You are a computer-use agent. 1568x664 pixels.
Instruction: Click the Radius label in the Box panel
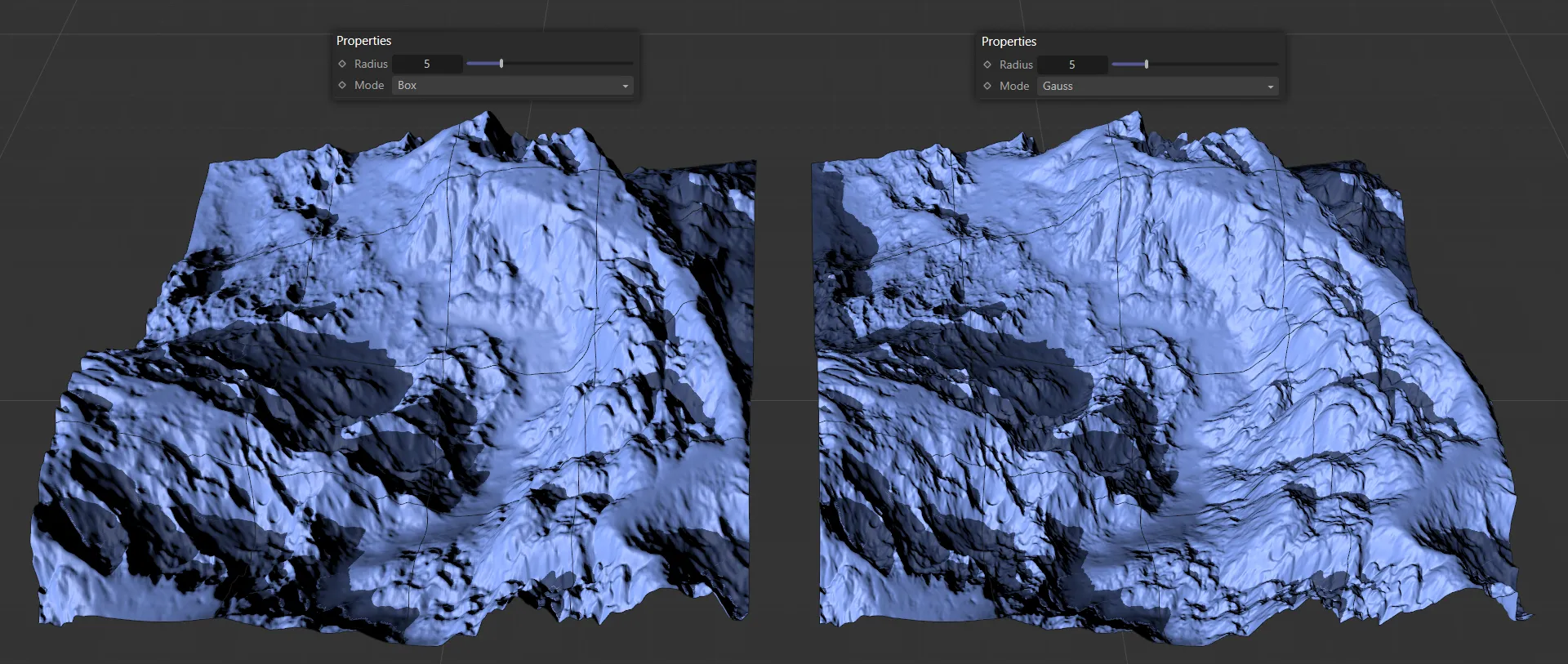point(371,64)
